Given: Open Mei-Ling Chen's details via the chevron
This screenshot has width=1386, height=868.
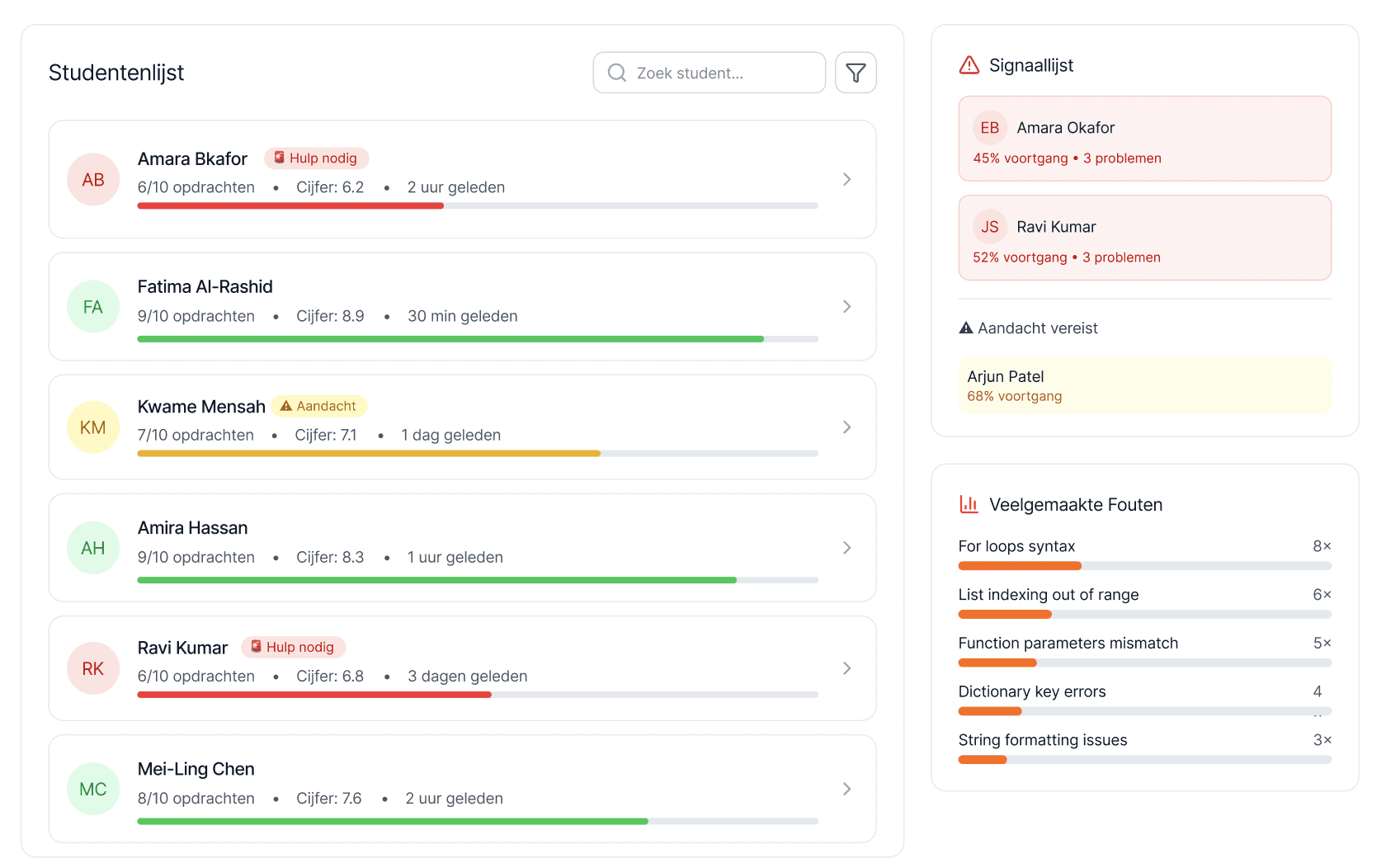Looking at the screenshot, I should [x=846, y=789].
